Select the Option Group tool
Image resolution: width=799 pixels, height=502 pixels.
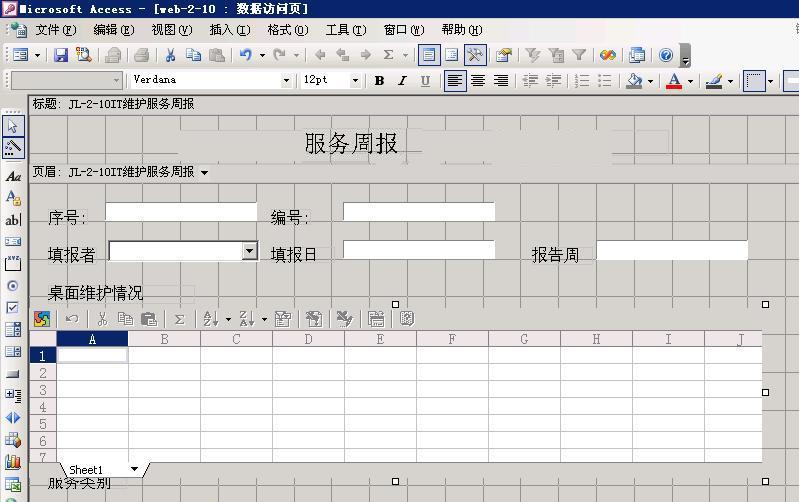pyautogui.click(x=13, y=263)
